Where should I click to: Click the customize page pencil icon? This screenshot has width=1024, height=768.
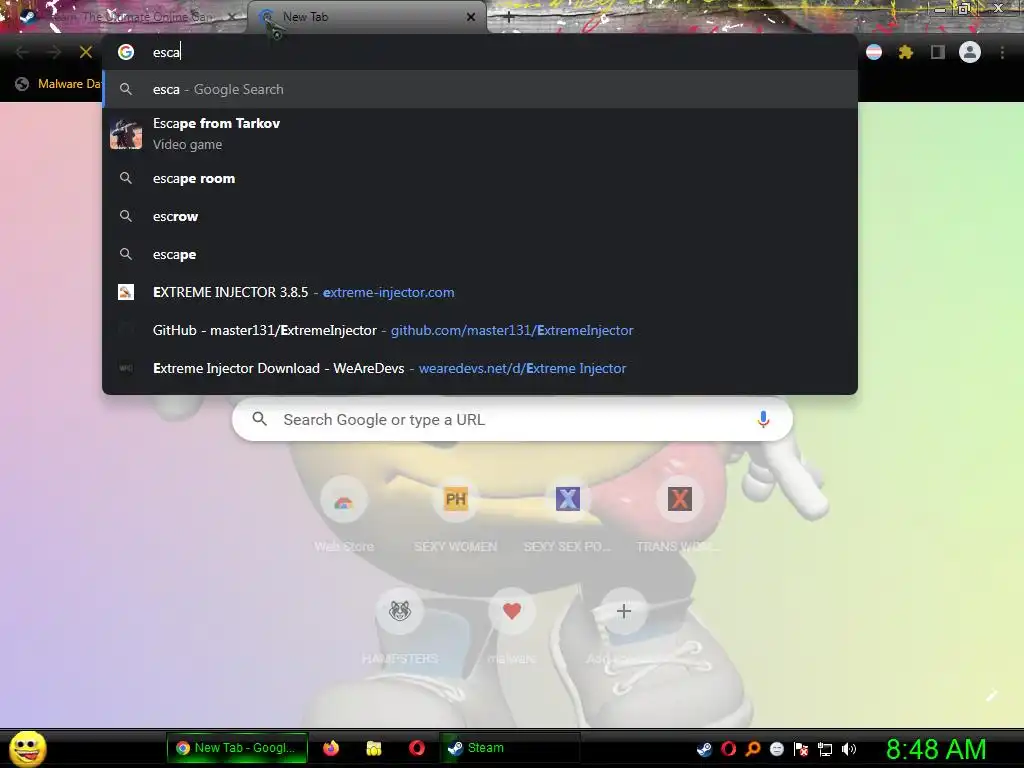point(991,696)
